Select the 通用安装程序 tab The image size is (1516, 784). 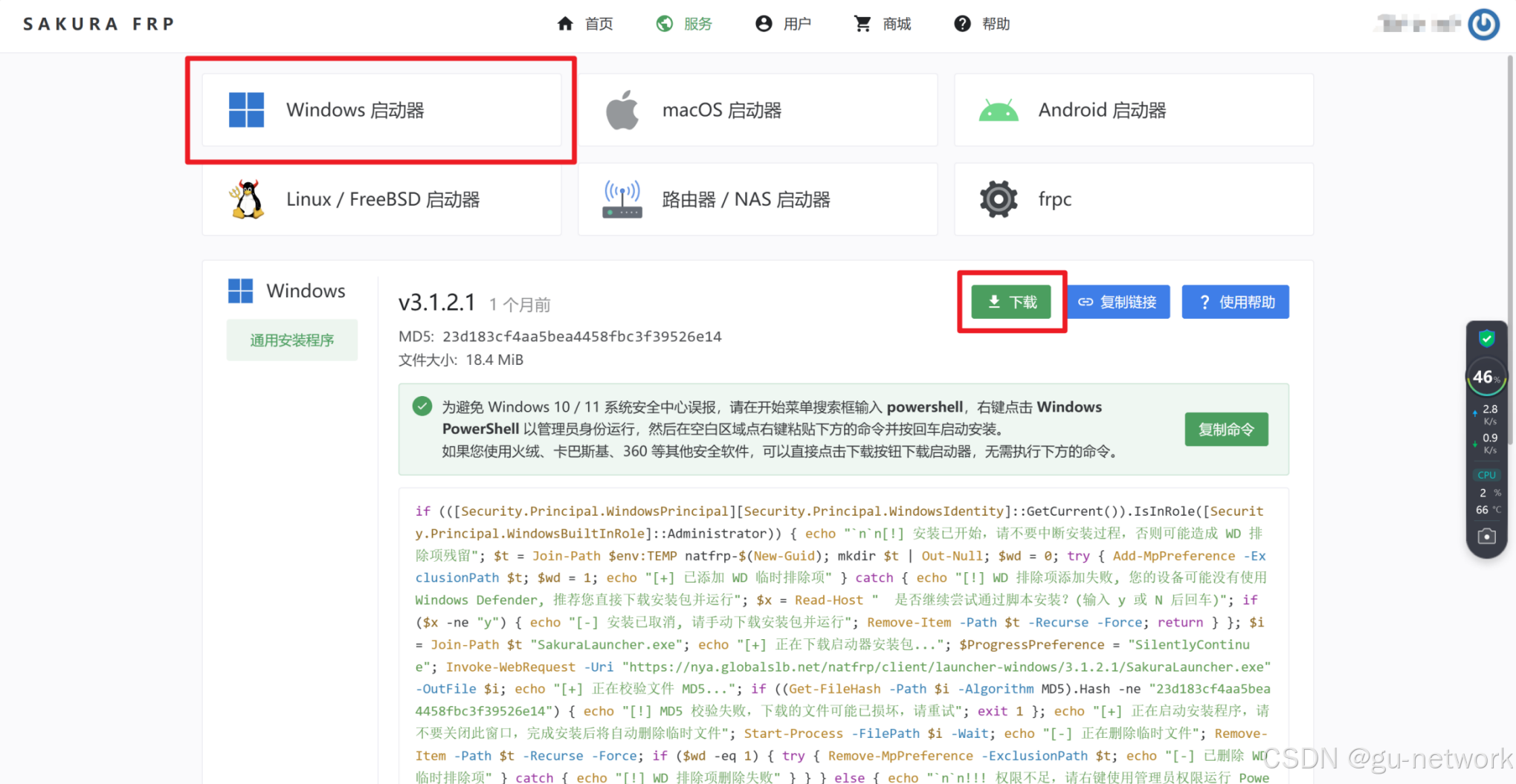point(292,340)
